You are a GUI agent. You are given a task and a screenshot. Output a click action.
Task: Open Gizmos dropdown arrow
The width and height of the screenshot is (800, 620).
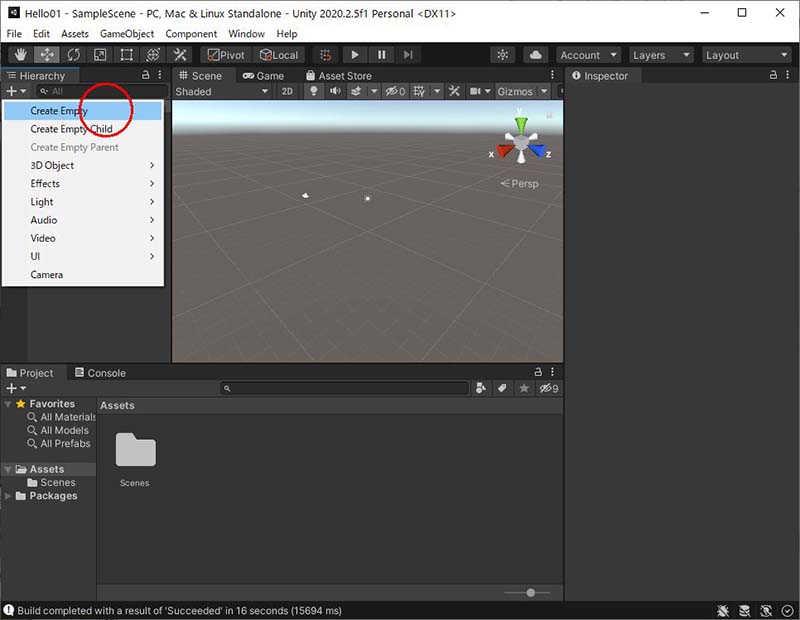[544, 91]
